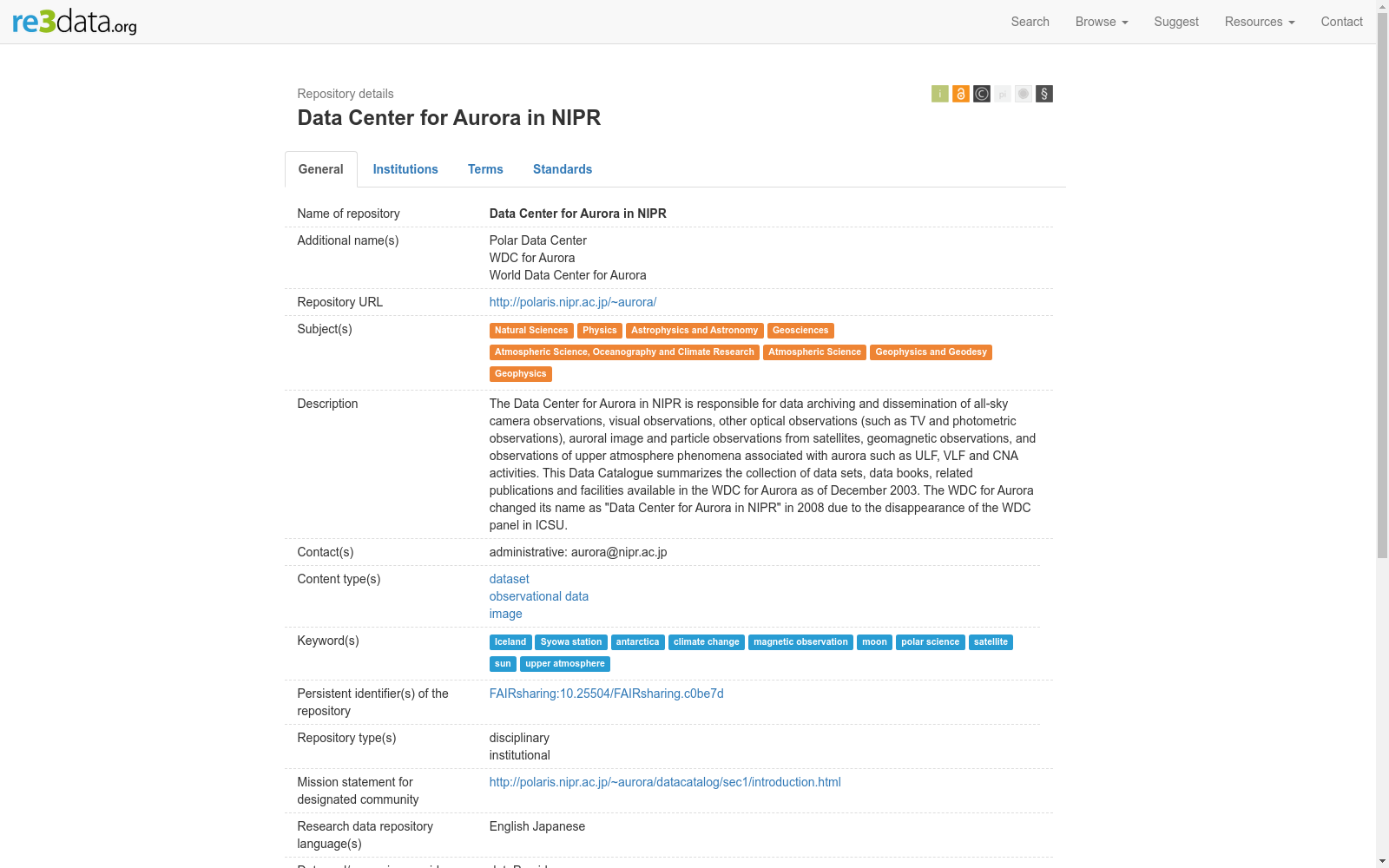This screenshot has width=1389, height=868.
Task: Click the greyed-out certificate seal badge
Action: click(x=1024, y=94)
